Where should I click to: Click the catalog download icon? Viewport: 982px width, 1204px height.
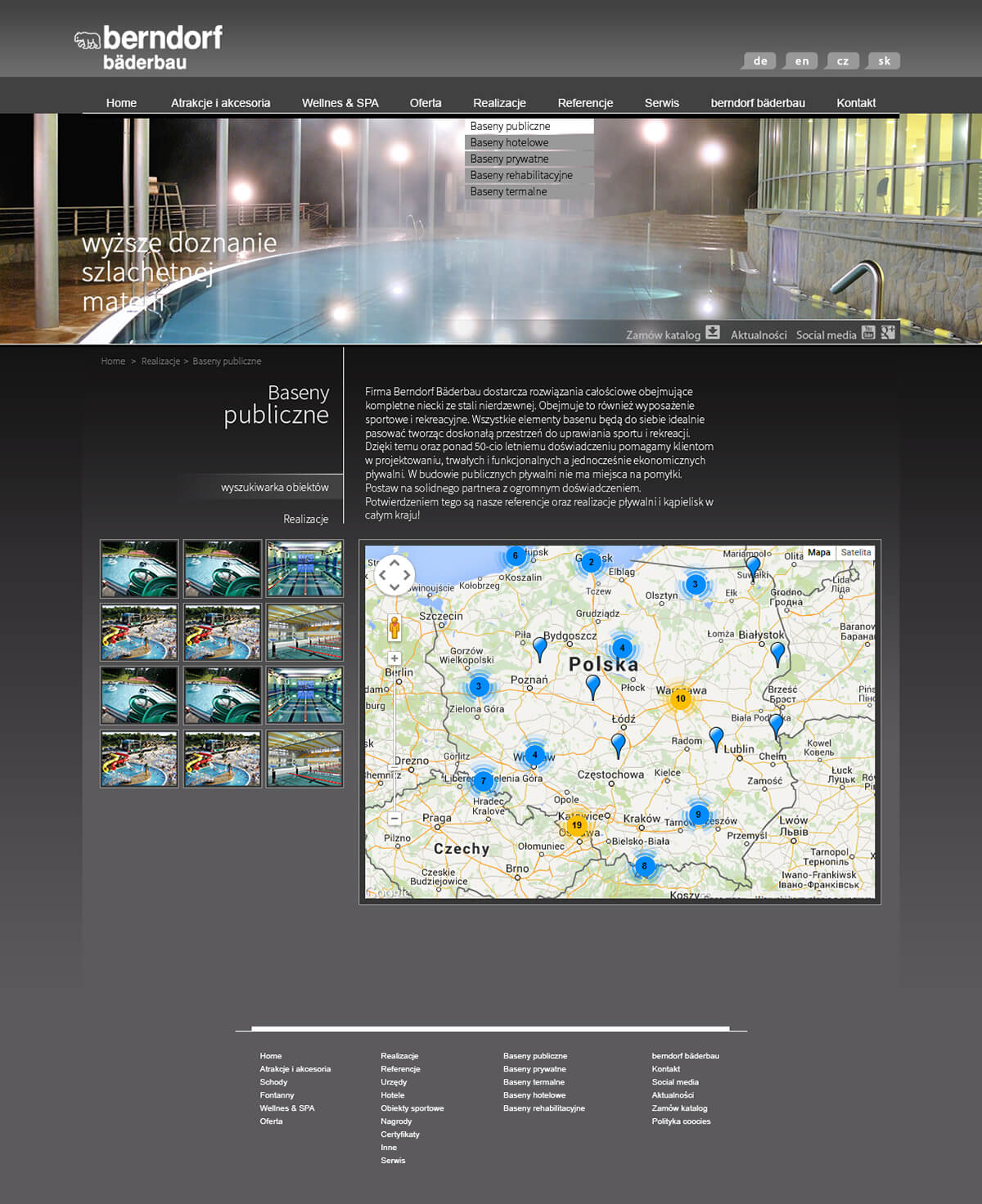[713, 332]
